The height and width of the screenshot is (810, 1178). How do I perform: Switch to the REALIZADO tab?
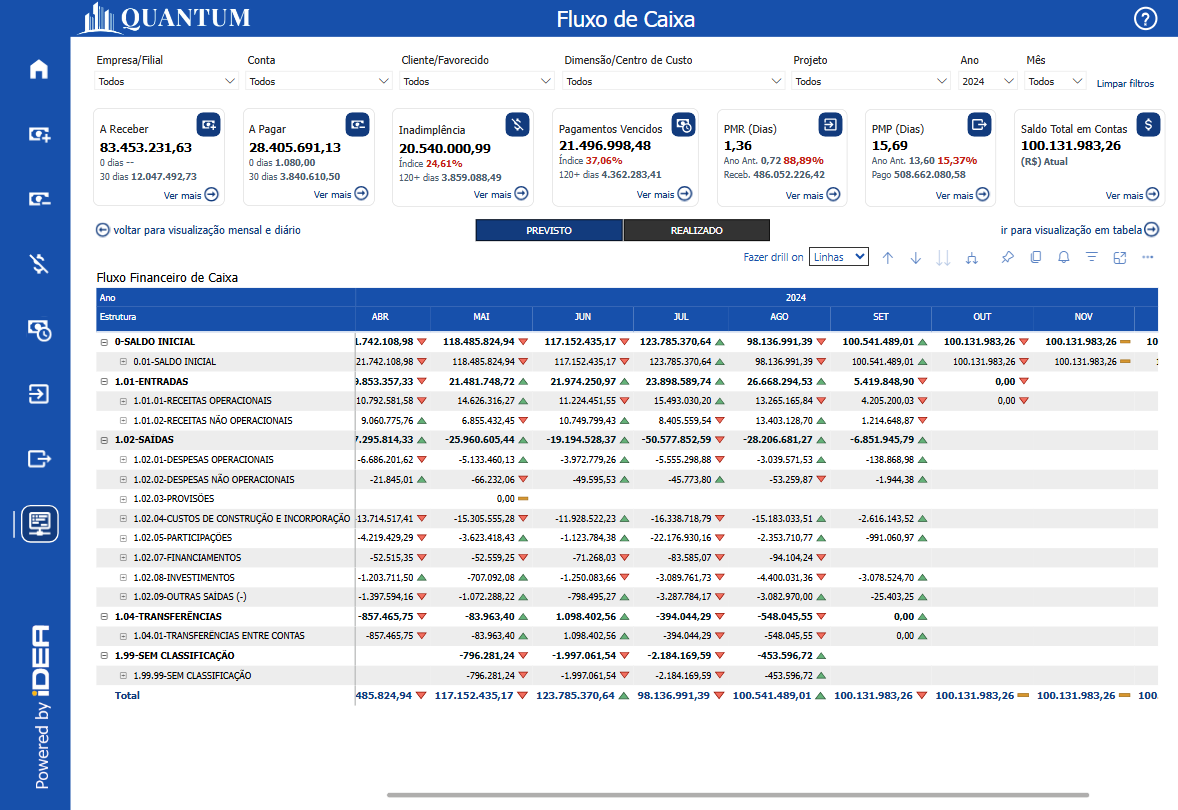coord(696,231)
